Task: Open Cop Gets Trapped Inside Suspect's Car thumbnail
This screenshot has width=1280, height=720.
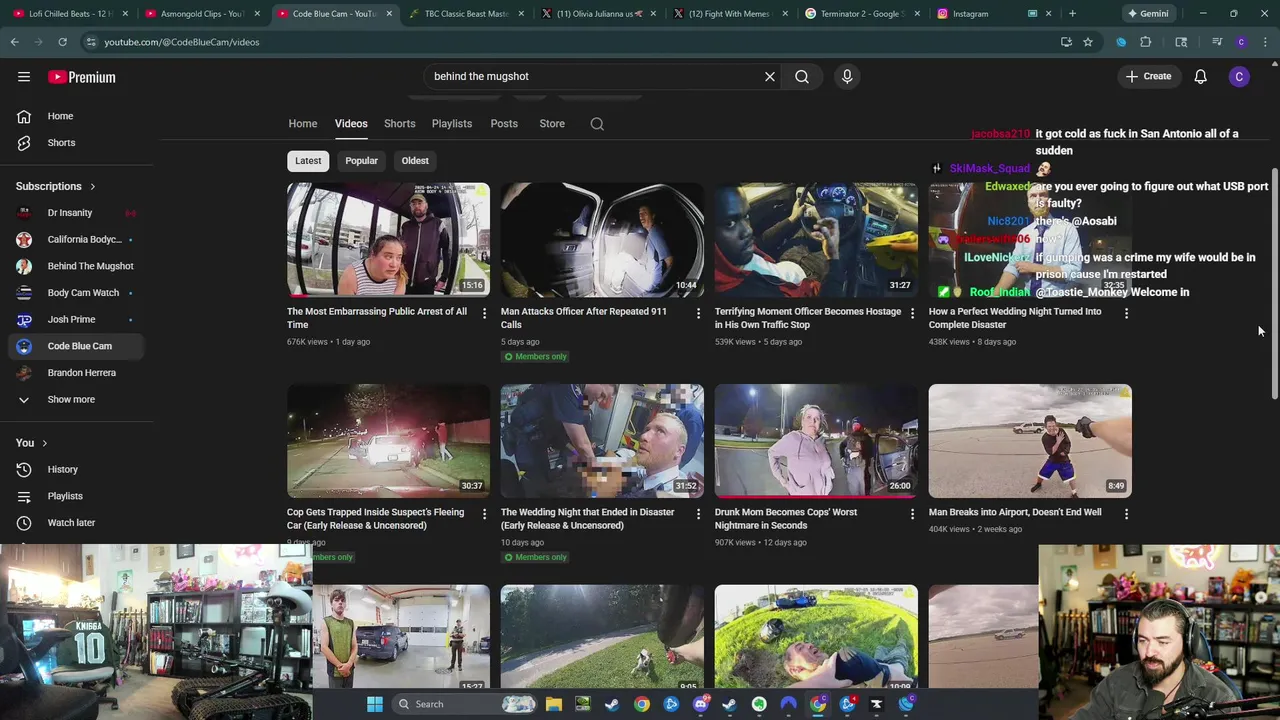Action: click(388, 441)
